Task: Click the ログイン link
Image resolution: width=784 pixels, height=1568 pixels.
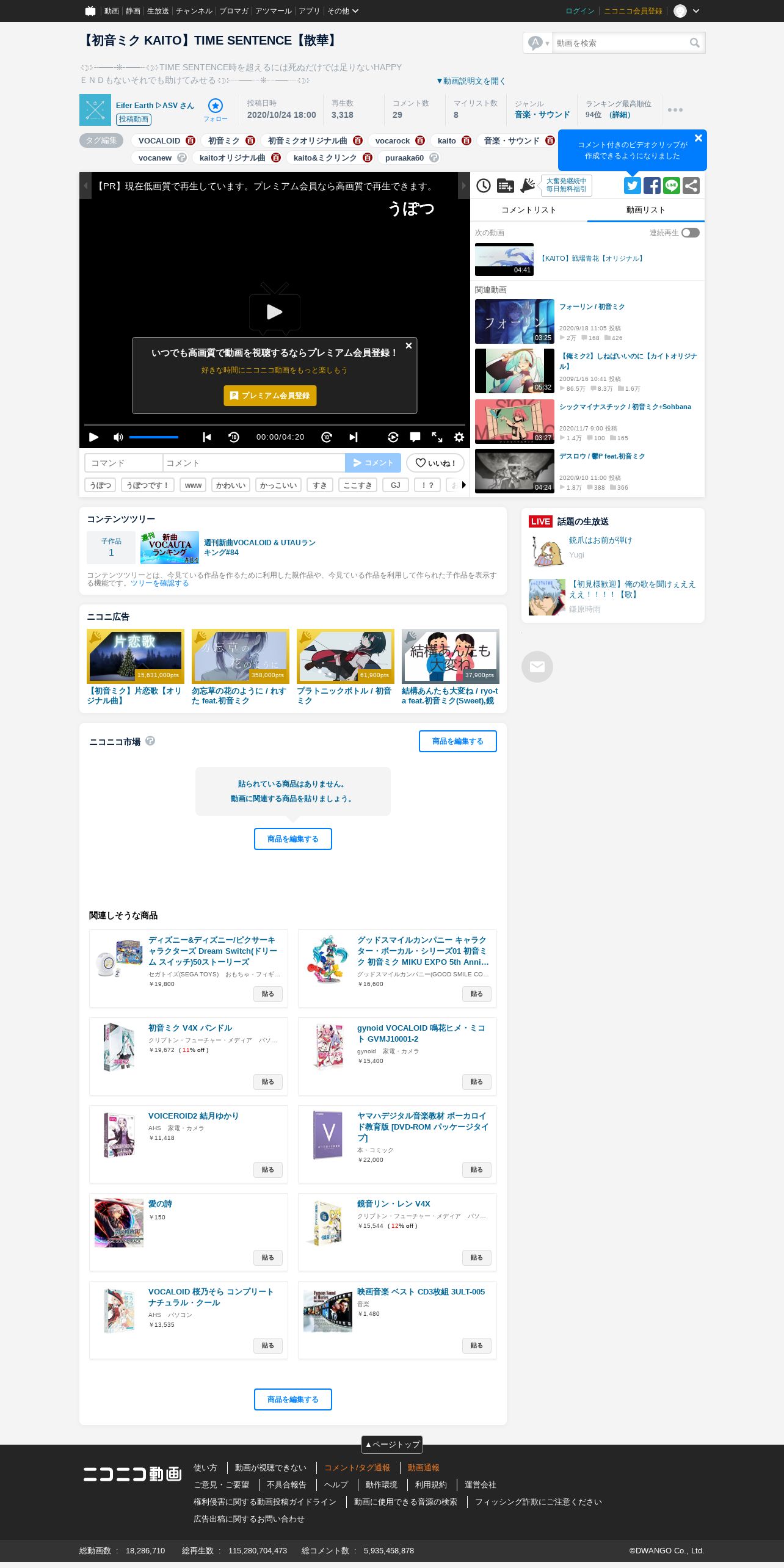Action: [580, 11]
